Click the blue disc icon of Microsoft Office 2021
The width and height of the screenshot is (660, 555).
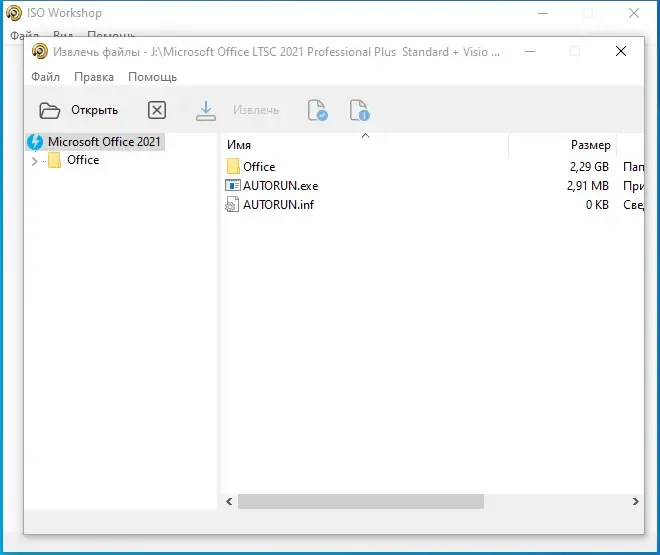pyautogui.click(x=35, y=142)
